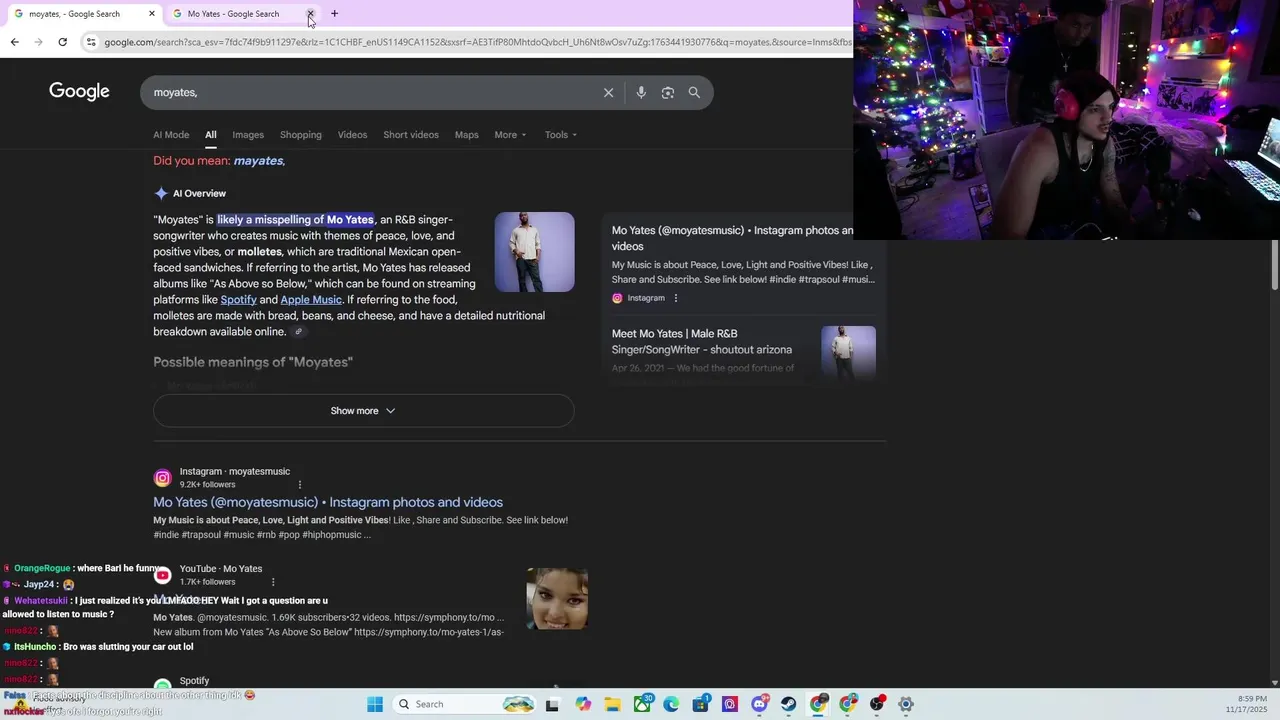This screenshot has width=1280, height=720.
Task: Reload the current page
Action: 62,42
